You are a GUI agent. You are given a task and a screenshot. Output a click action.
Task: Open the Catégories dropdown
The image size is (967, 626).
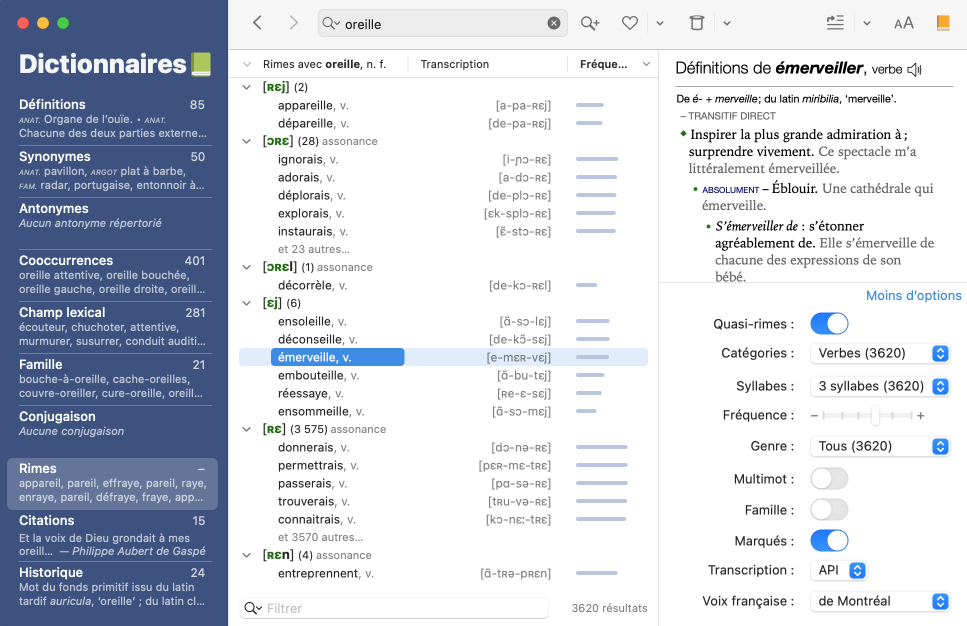click(x=878, y=354)
